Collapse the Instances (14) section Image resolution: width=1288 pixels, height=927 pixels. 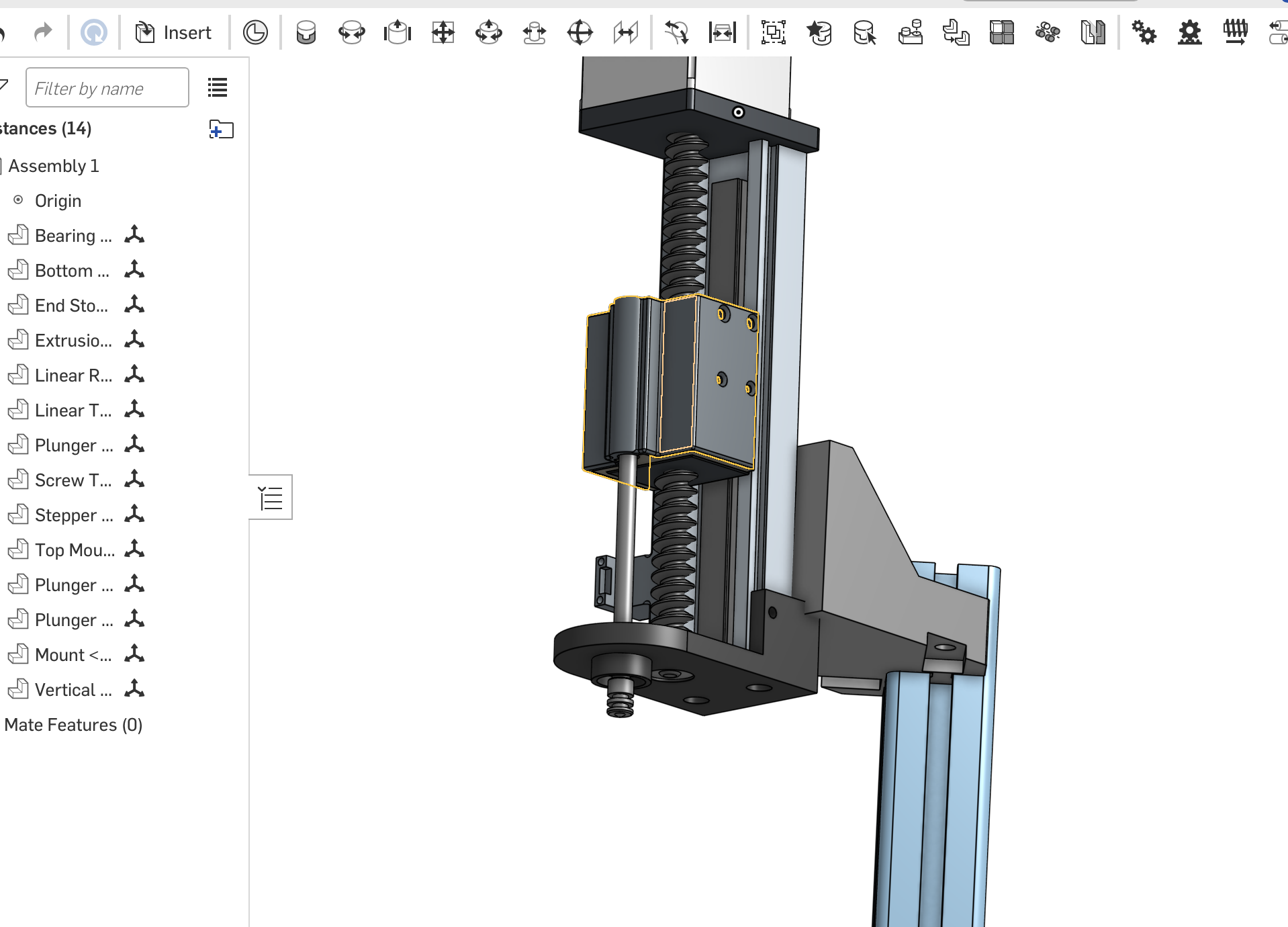pos(46,128)
